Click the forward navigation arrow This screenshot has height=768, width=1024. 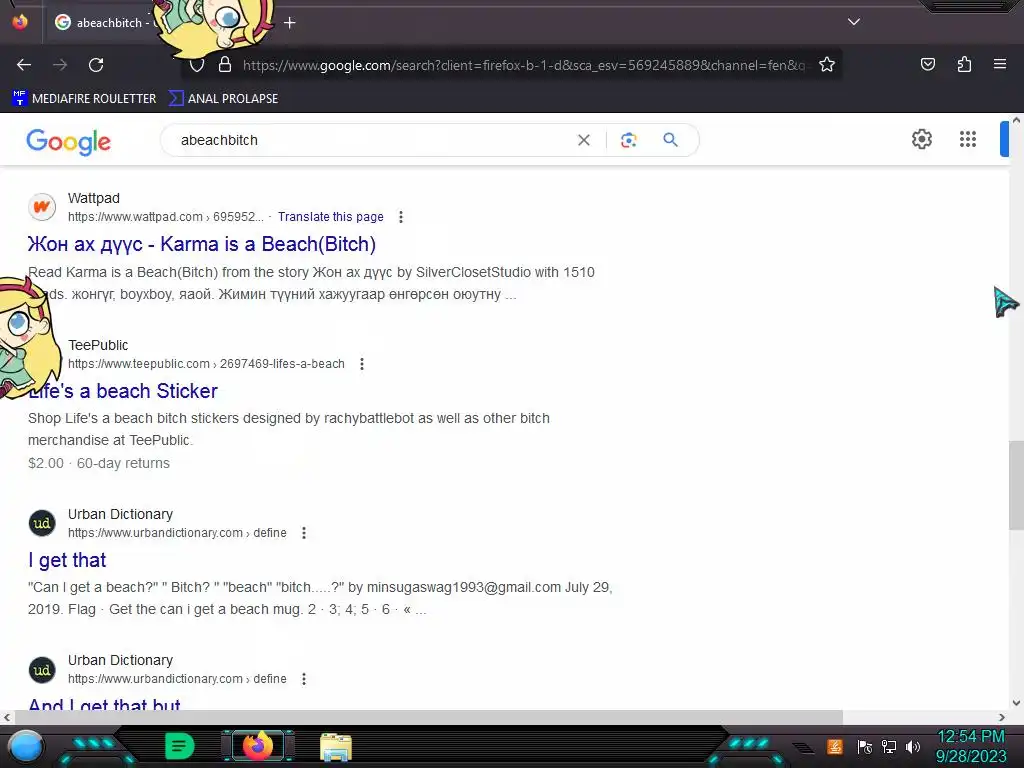point(60,65)
